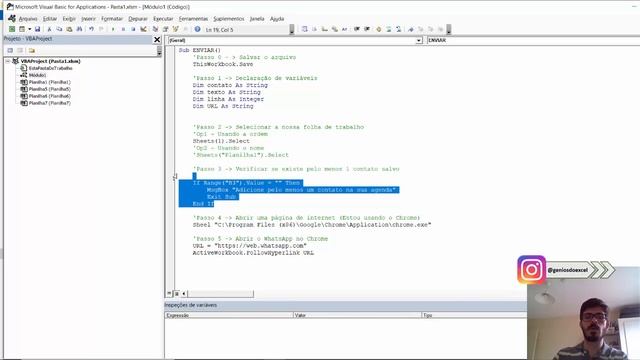This screenshot has width=640, height=360.
Task: Open the Ferramentas menu
Action: click(193, 19)
